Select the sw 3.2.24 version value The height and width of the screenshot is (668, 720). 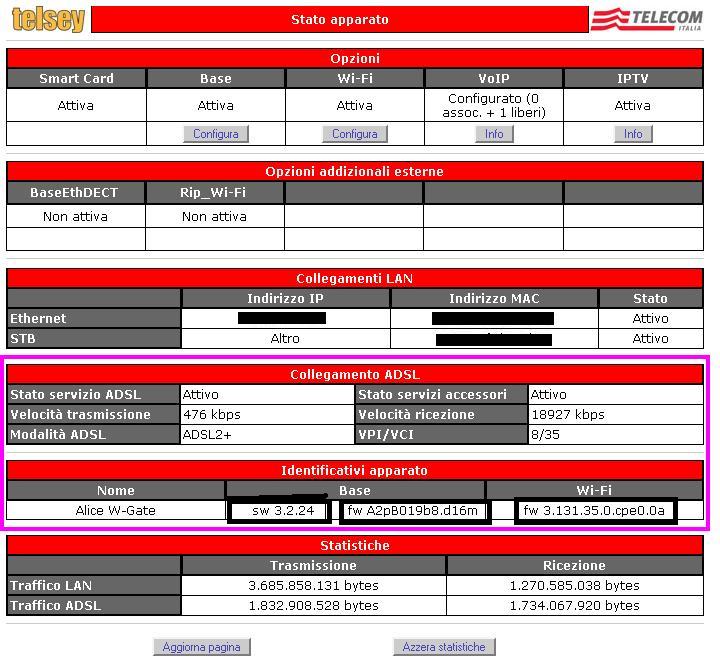tap(283, 511)
